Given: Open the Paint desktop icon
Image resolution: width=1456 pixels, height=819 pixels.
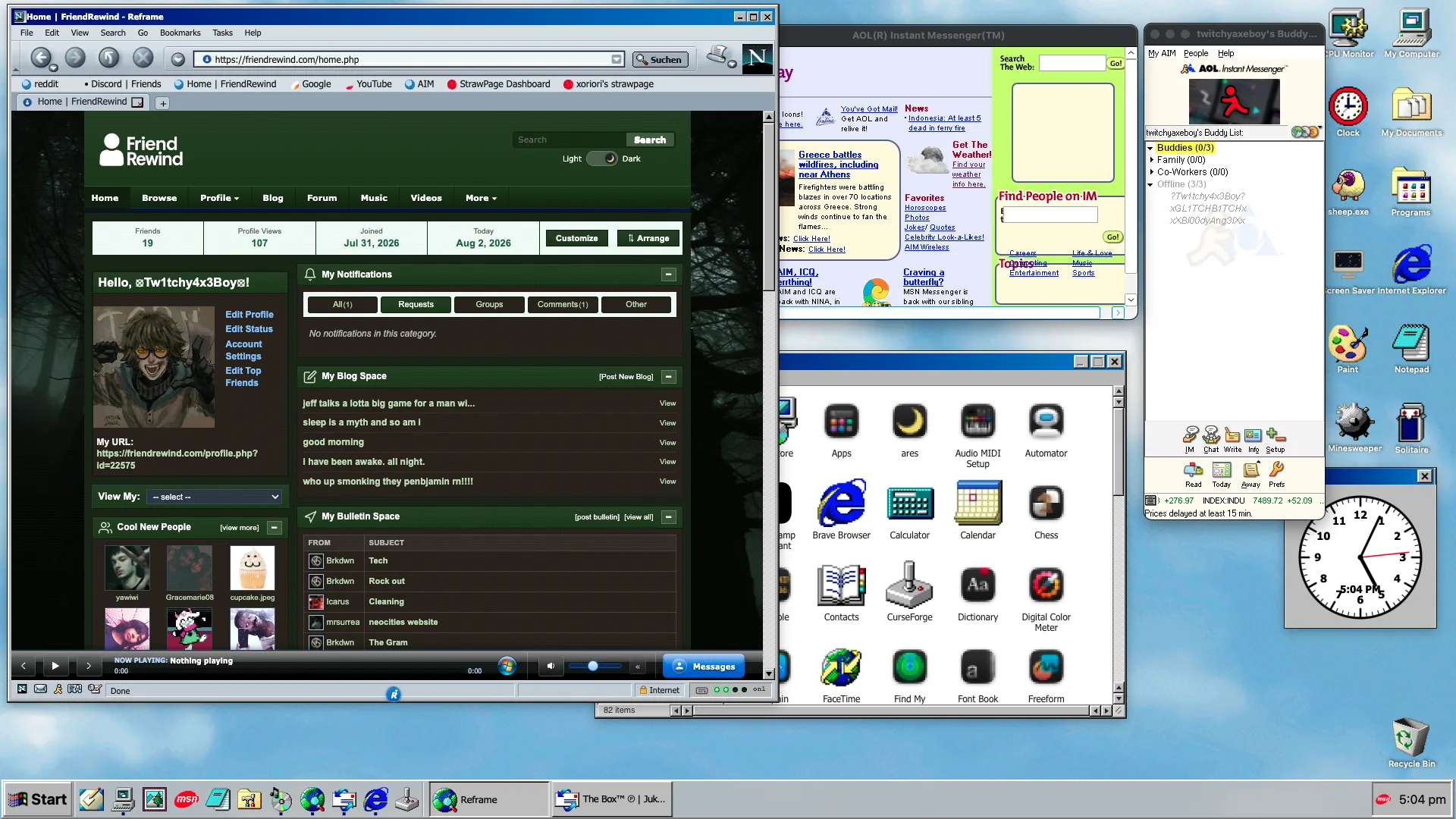Looking at the screenshot, I should 1348,349.
